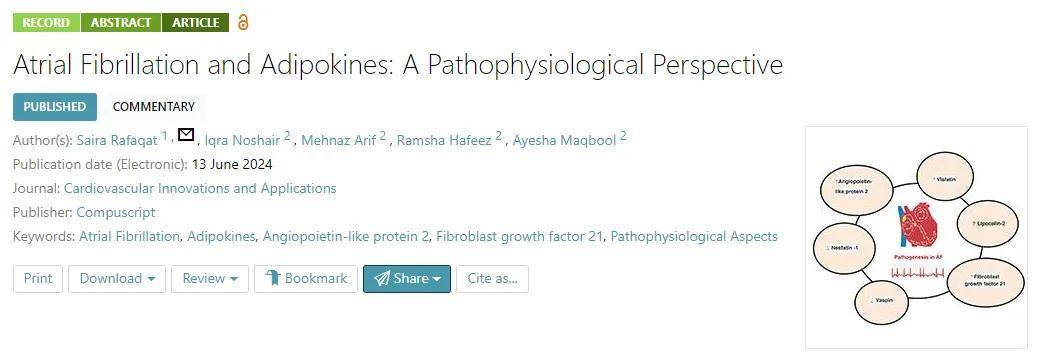Open the Compuscript publisher link
The width and height of the screenshot is (1046, 363).
[116, 212]
